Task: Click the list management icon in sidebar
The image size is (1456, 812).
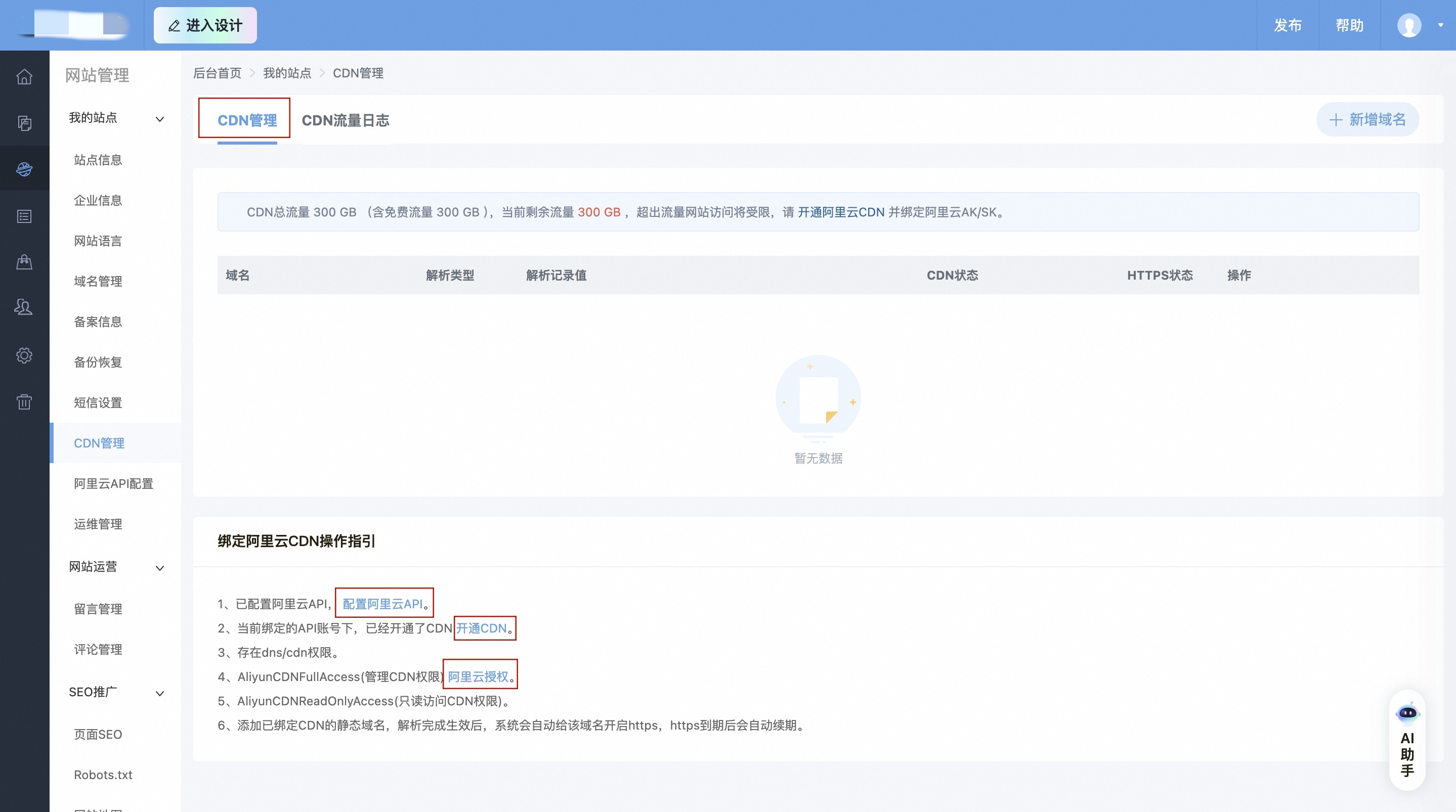Action: click(24, 215)
